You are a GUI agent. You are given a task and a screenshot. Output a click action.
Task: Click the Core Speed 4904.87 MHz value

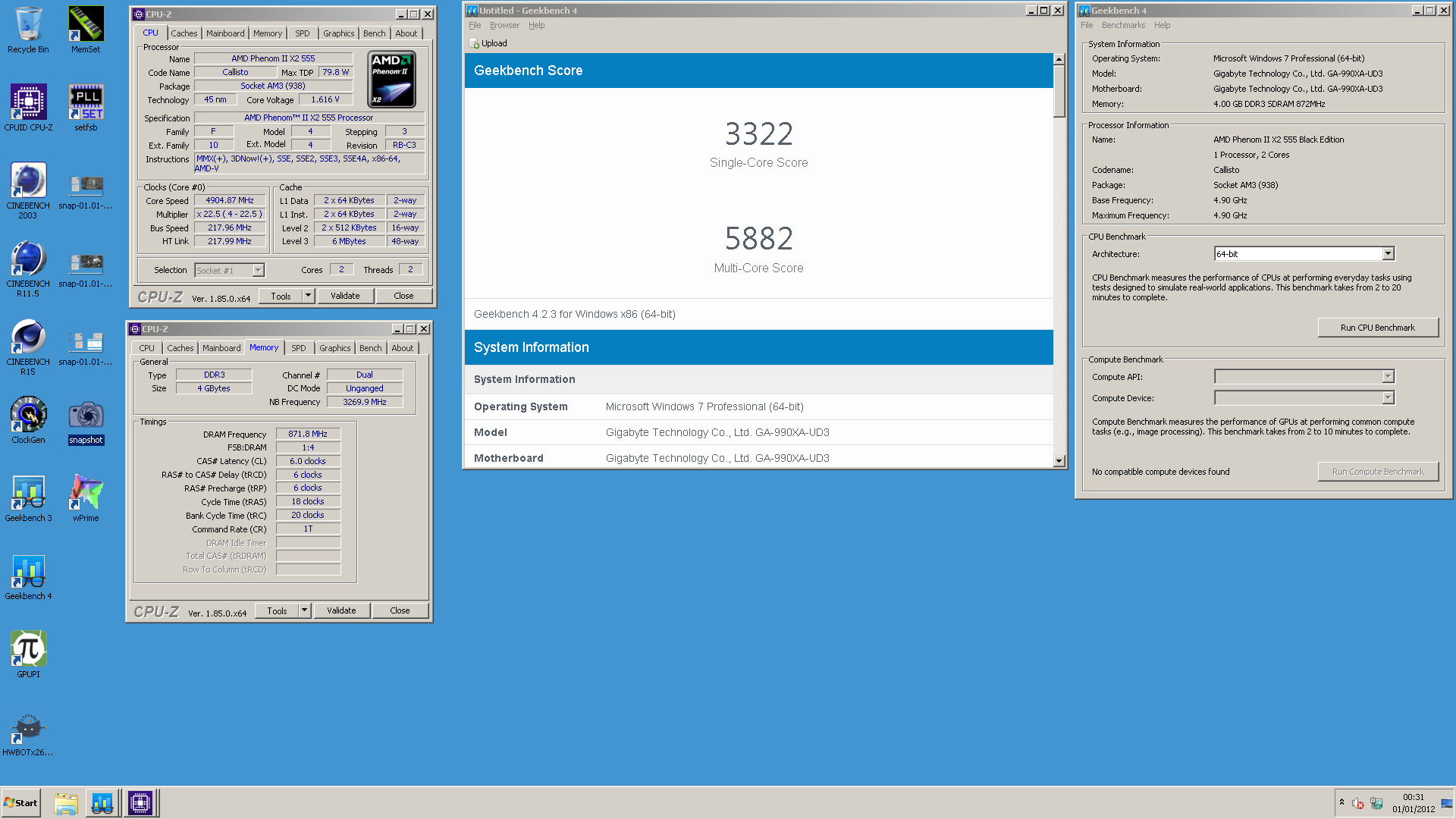[230, 200]
